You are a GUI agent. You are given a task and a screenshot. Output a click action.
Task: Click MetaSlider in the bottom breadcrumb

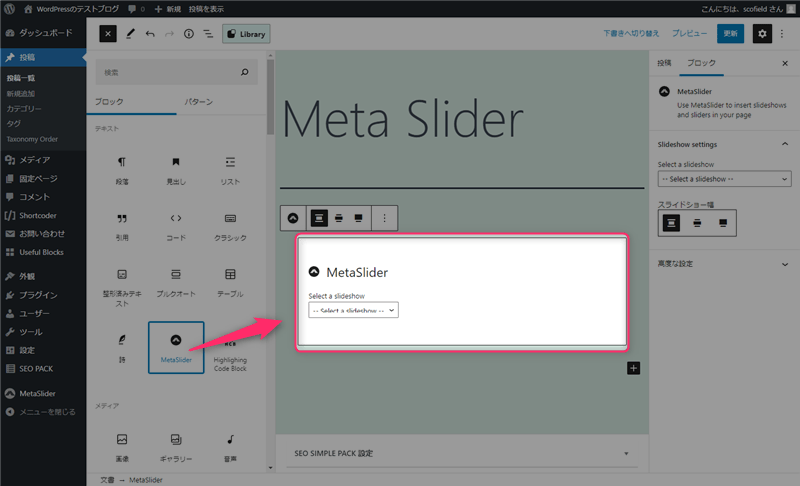pyautogui.click(x=145, y=480)
